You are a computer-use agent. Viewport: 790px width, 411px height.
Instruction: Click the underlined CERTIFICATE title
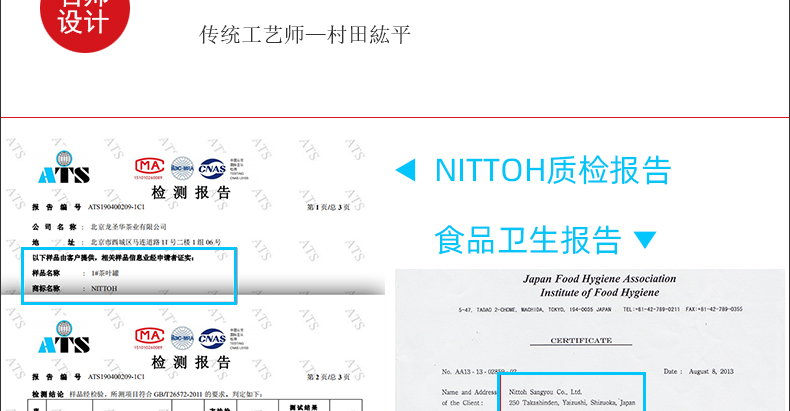pos(581,341)
